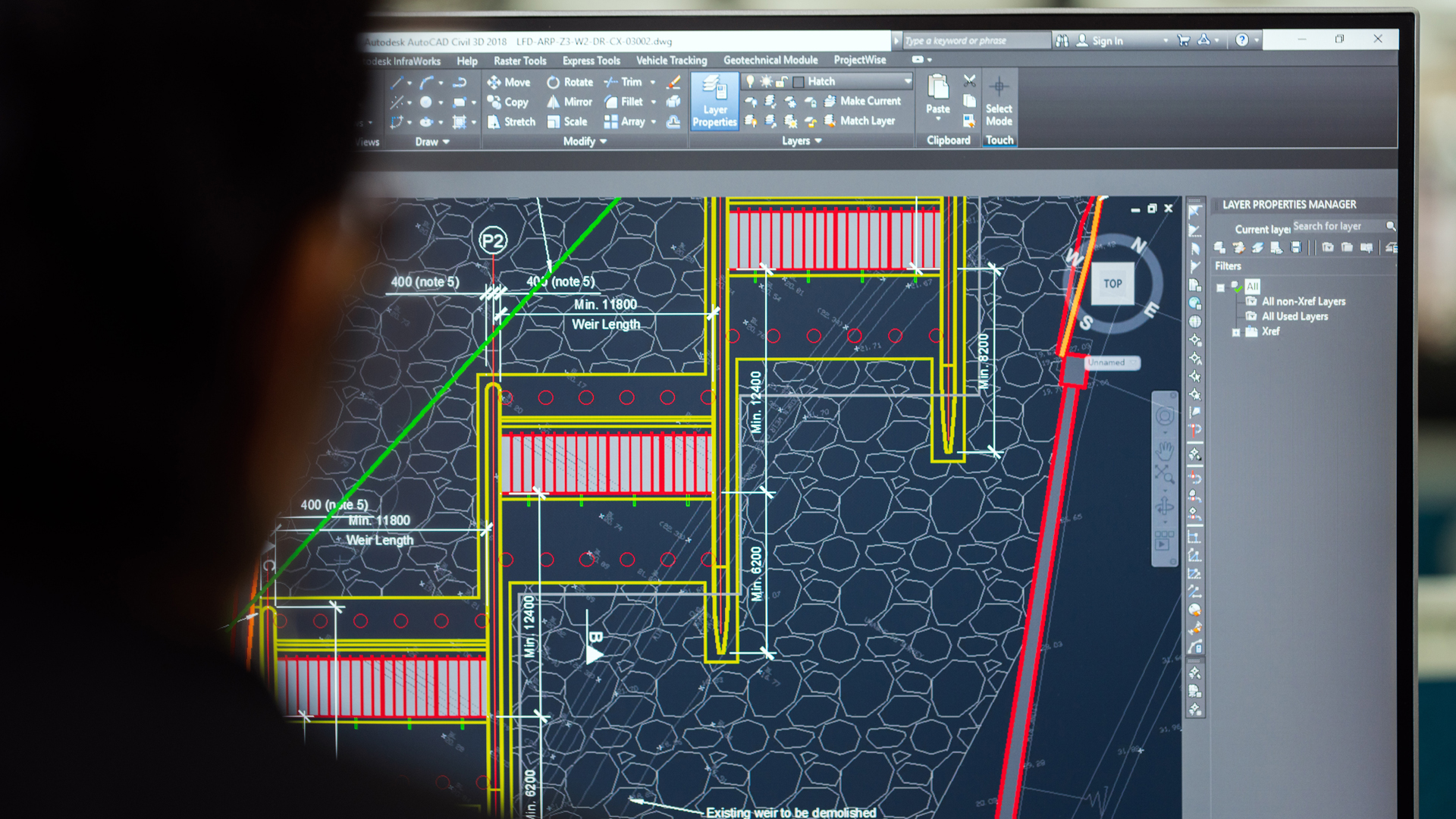This screenshot has height=819, width=1456.
Task: Click Layer Off icon in Layers panel
Action: pyautogui.click(x=751, y=101)
